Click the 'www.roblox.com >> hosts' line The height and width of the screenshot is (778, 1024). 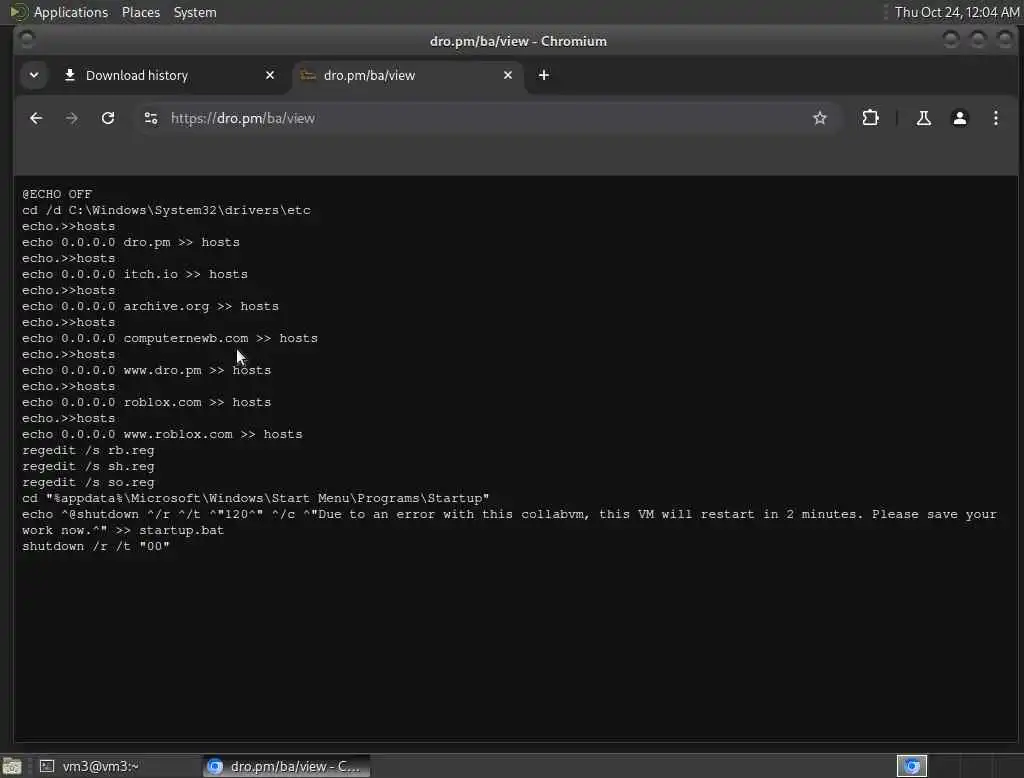point(162,434)
